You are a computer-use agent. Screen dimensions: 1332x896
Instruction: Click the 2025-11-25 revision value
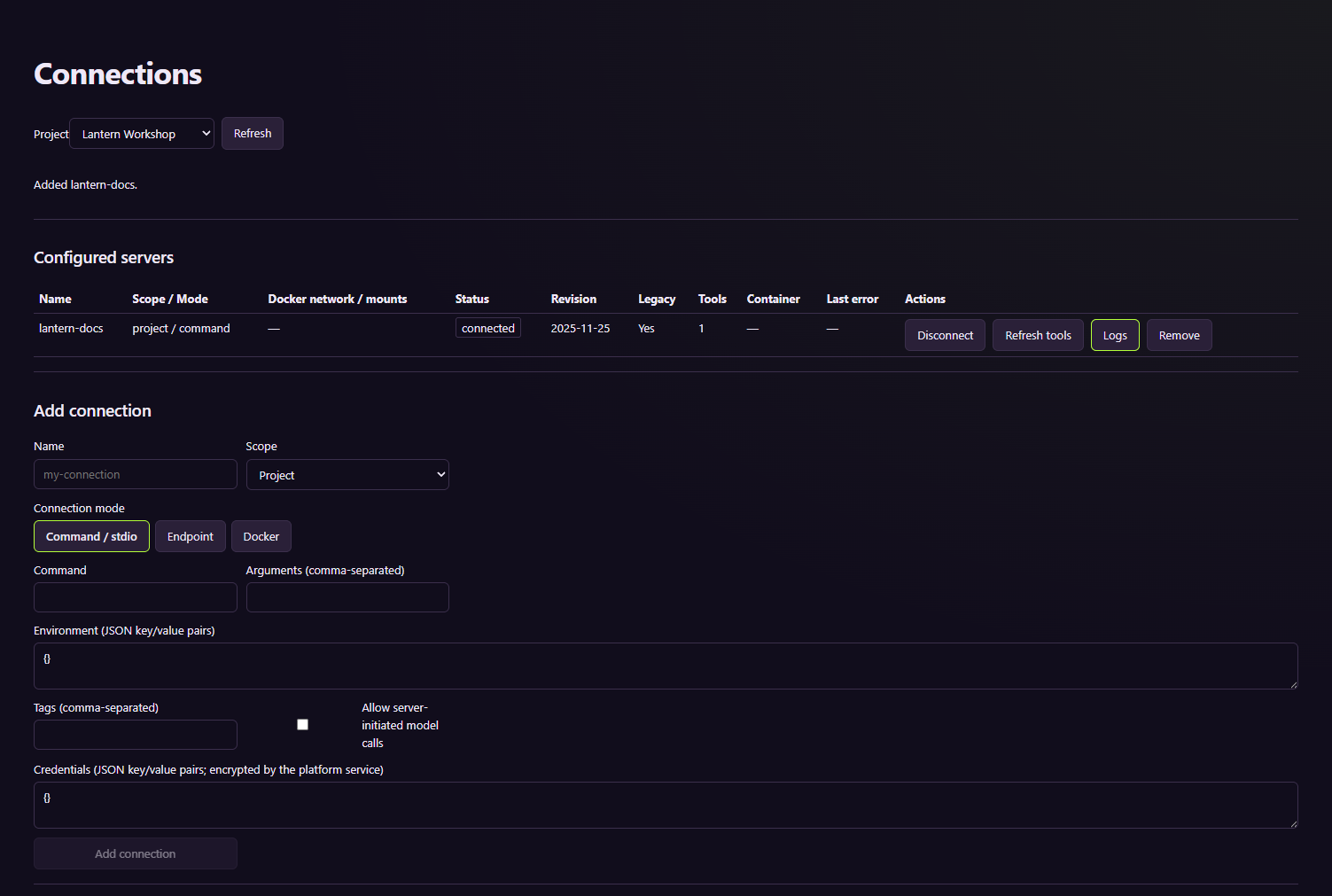pyautogui.click(x=580, y=328)
